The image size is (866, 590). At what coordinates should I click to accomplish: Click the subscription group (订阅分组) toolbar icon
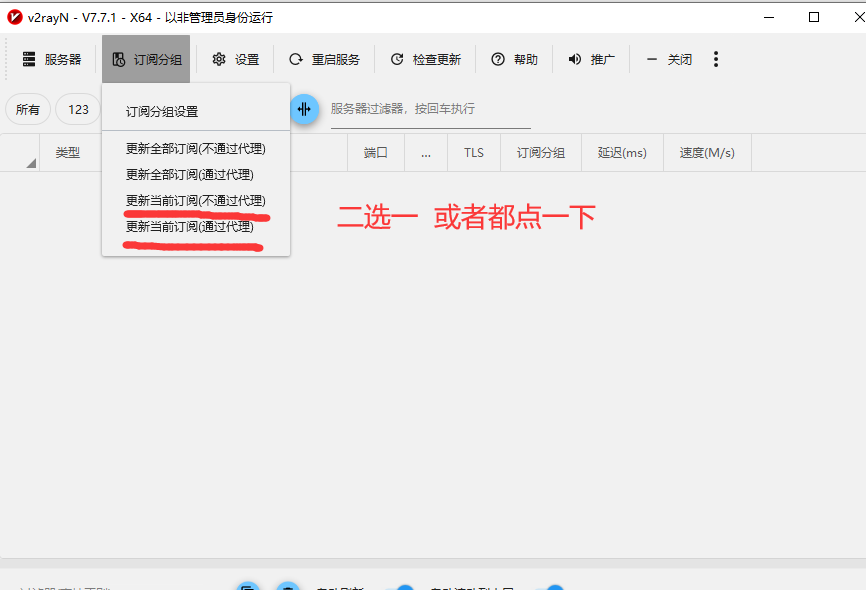[x=119, y=60]
